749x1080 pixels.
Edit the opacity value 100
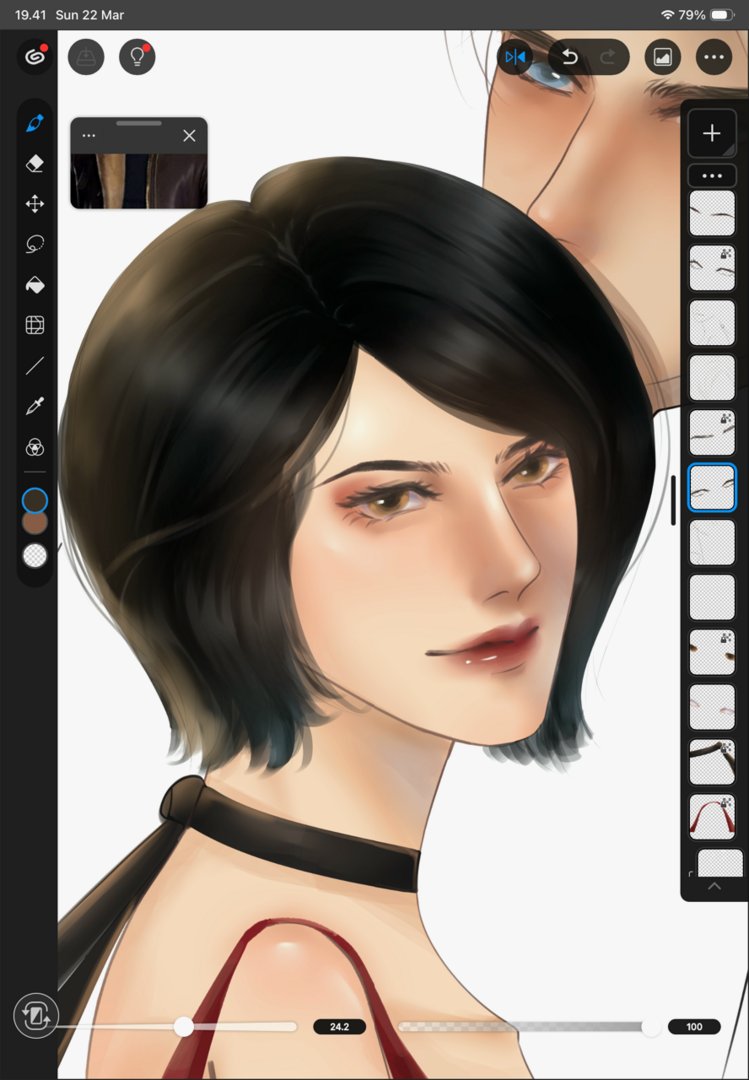point(694,1027)
